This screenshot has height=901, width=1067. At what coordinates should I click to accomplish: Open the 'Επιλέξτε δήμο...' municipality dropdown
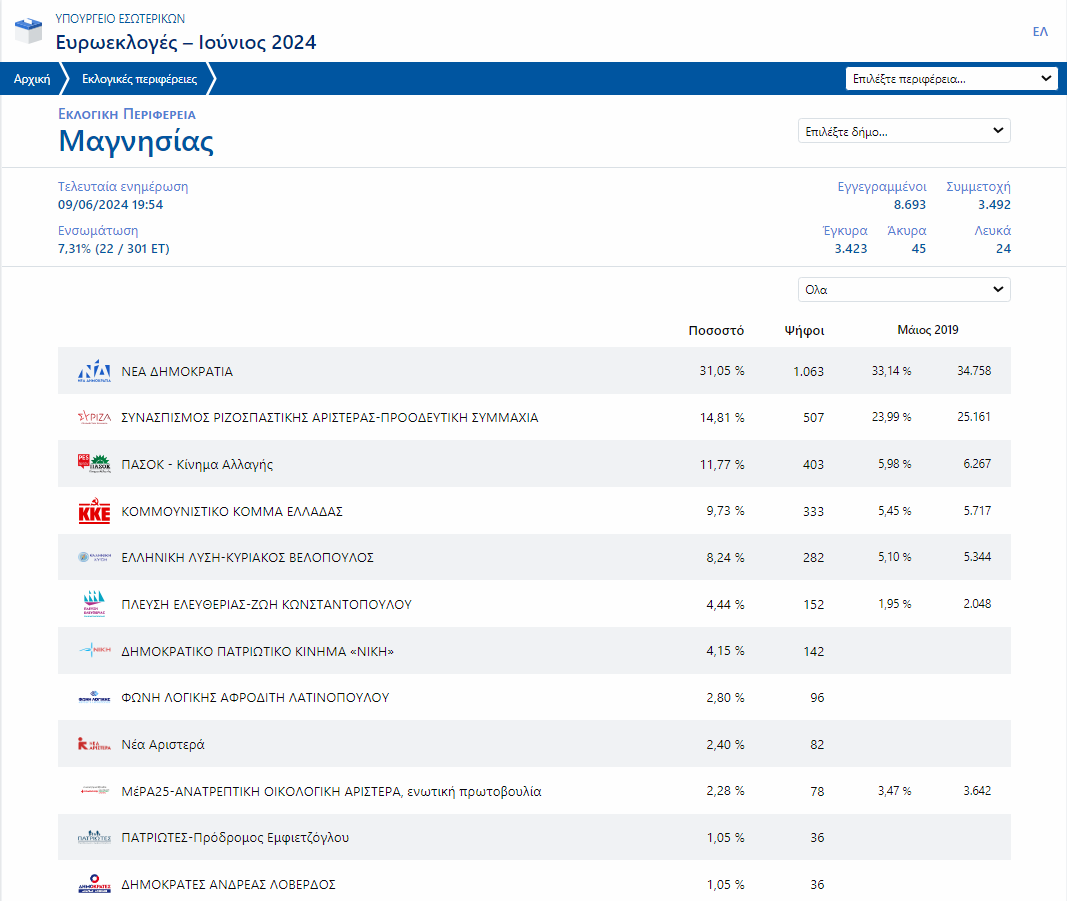coord(904,131)
